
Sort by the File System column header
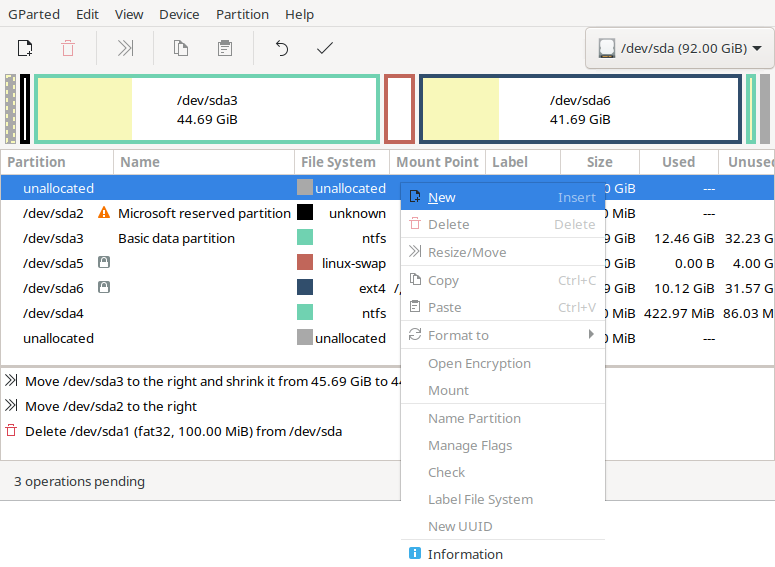coord(338,162)
